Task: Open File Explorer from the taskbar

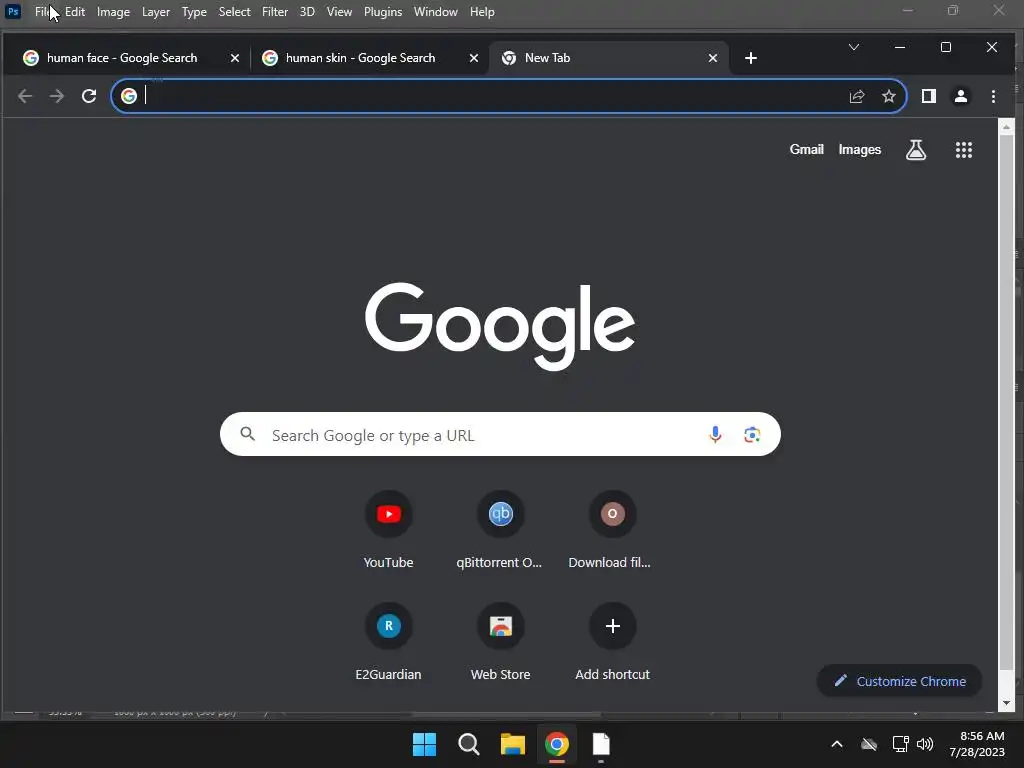Action: coord(513,744)
